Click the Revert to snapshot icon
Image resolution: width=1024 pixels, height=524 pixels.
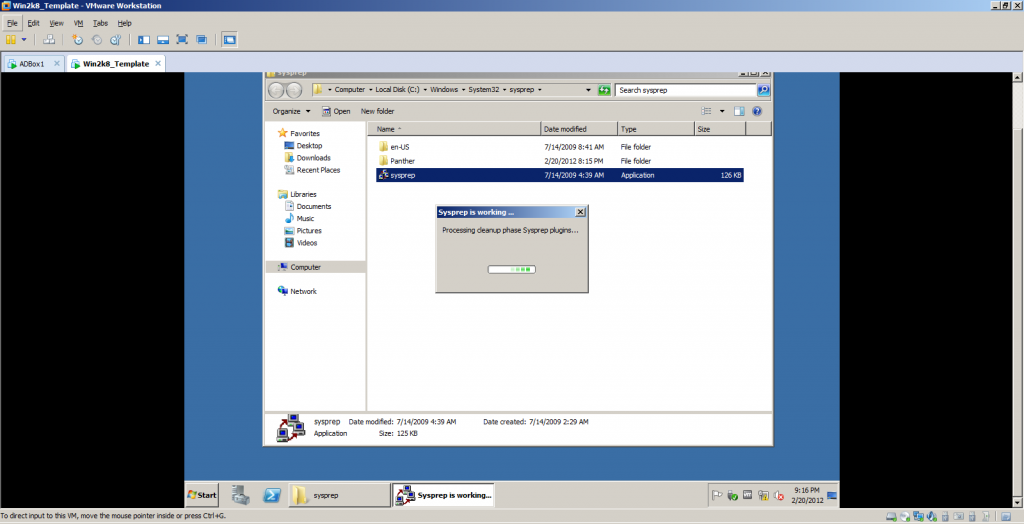click(x=97, y=40)
